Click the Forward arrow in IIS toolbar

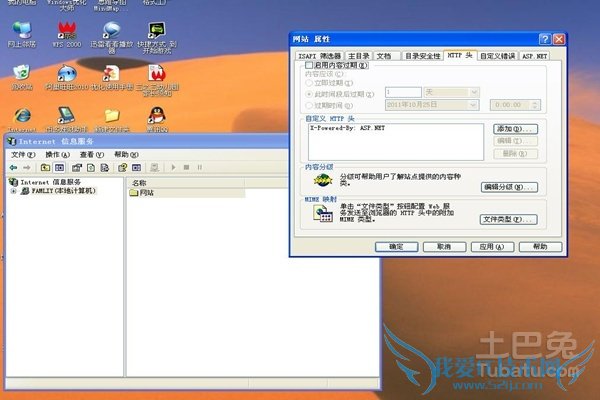tap(27, 167)
